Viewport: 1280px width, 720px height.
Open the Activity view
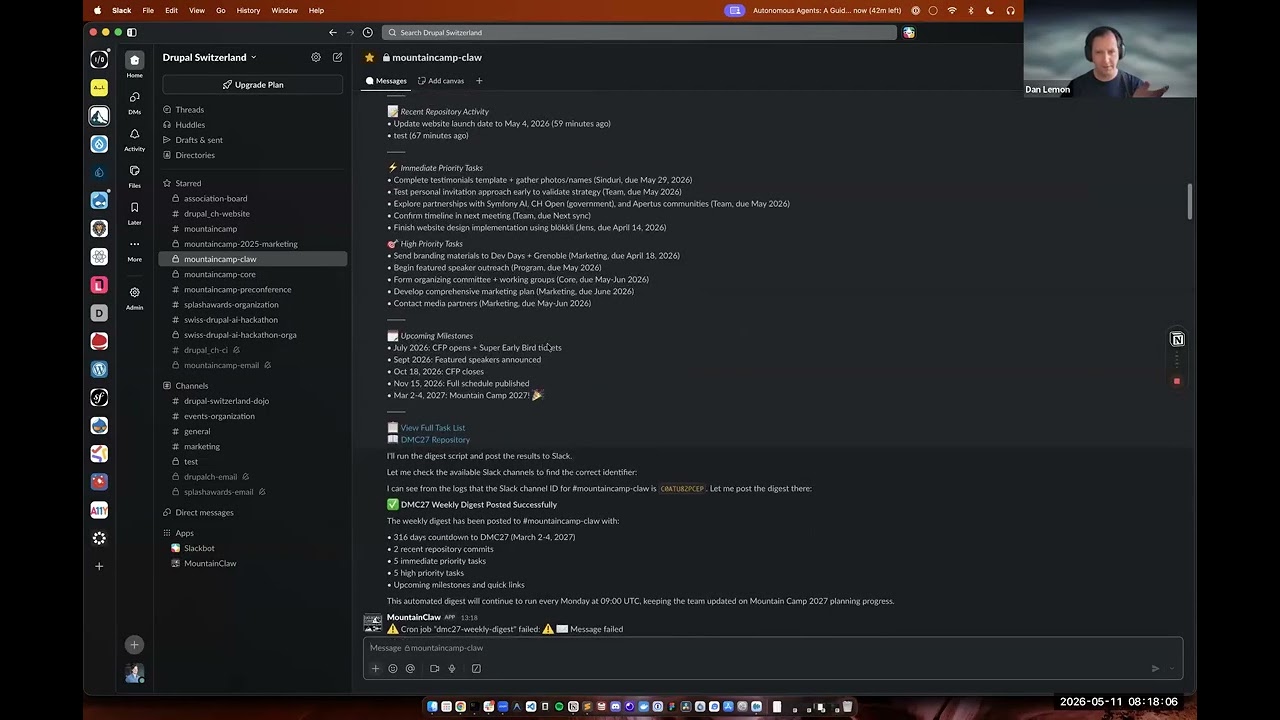pos(134,138)
